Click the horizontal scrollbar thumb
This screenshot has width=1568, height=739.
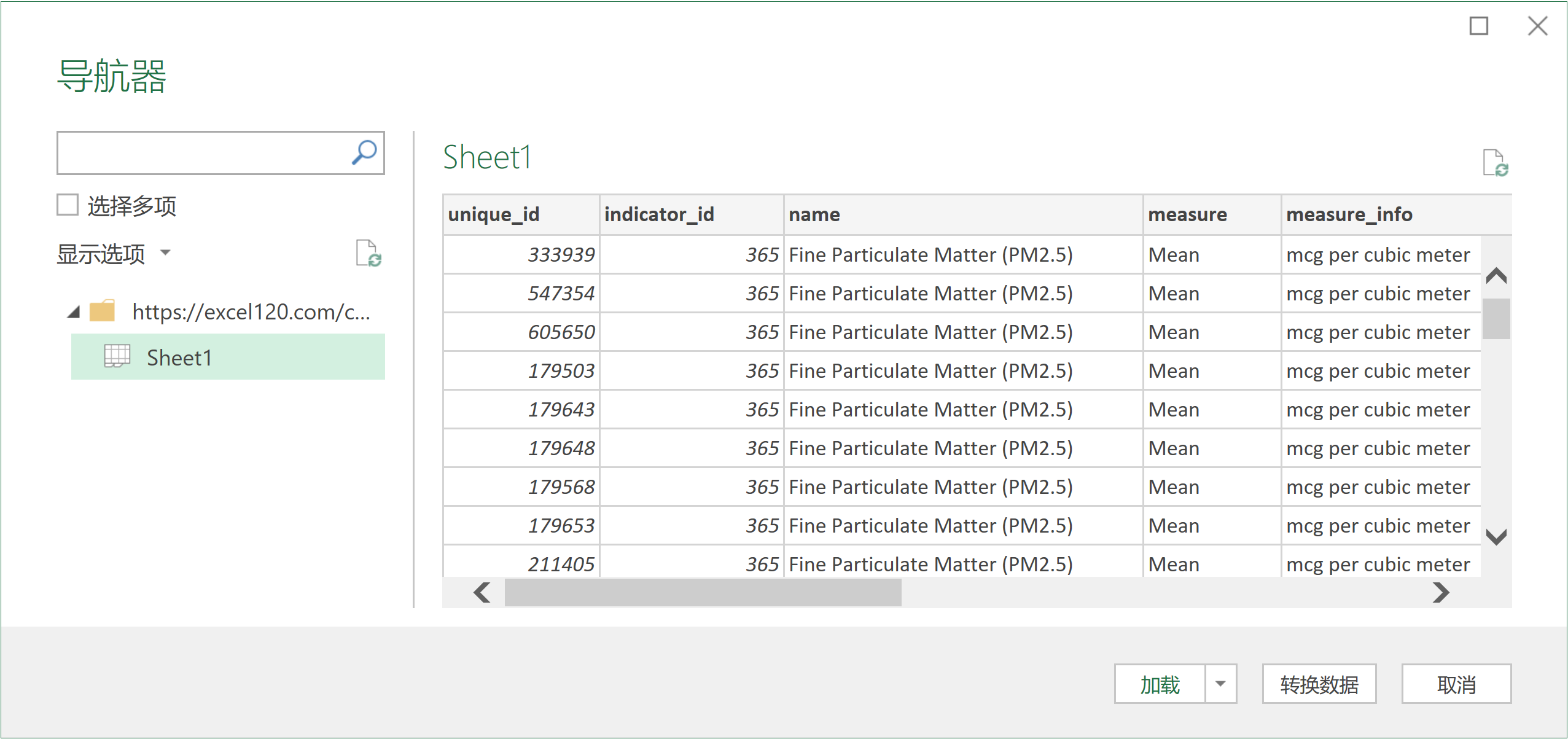703,593
